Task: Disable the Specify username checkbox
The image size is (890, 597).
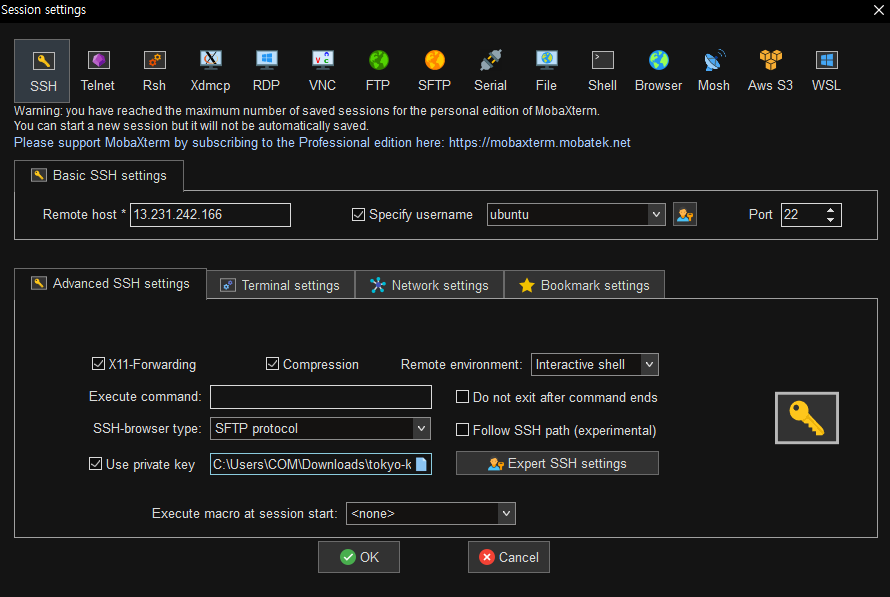Action: pos(358,215)
